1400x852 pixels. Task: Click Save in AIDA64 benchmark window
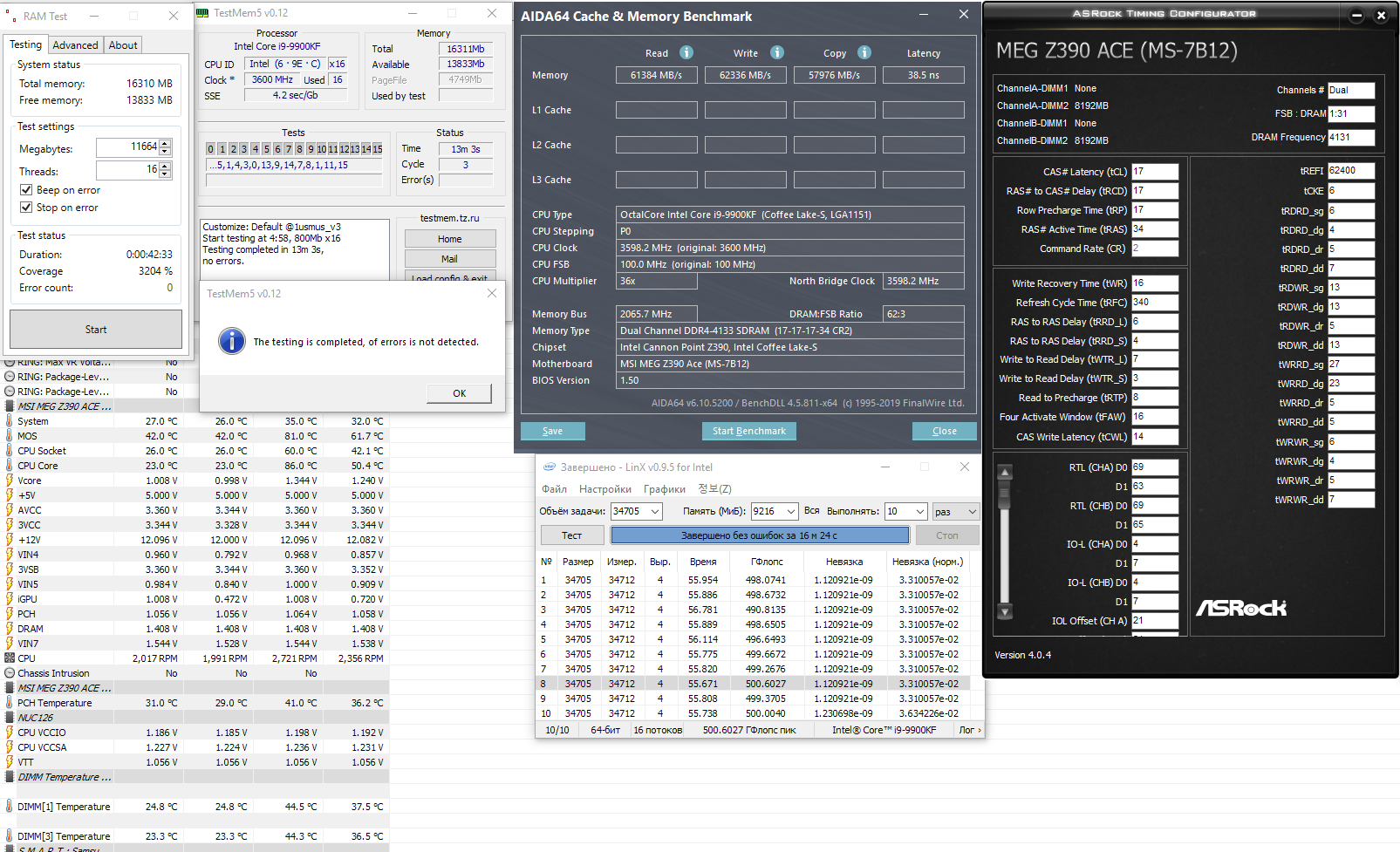(553, 431)
